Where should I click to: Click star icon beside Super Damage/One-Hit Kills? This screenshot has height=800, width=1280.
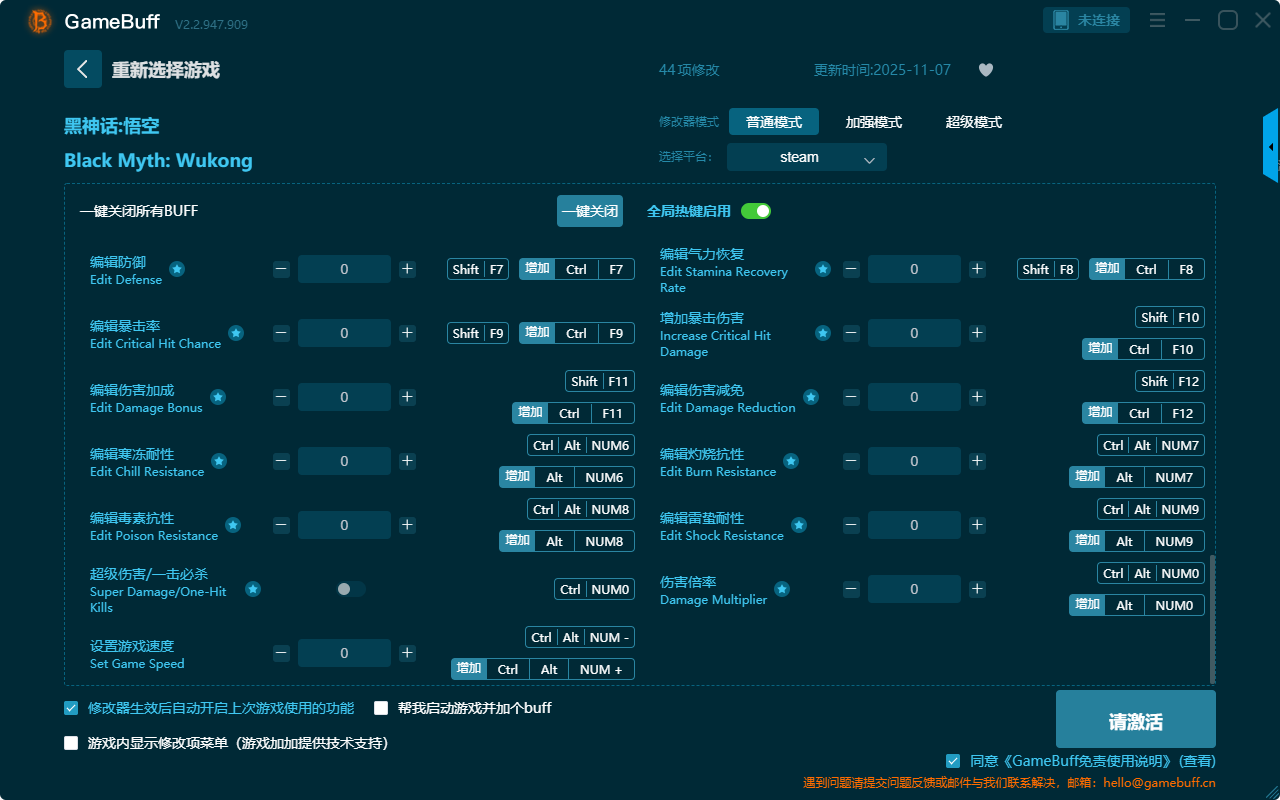click(253, 589)
